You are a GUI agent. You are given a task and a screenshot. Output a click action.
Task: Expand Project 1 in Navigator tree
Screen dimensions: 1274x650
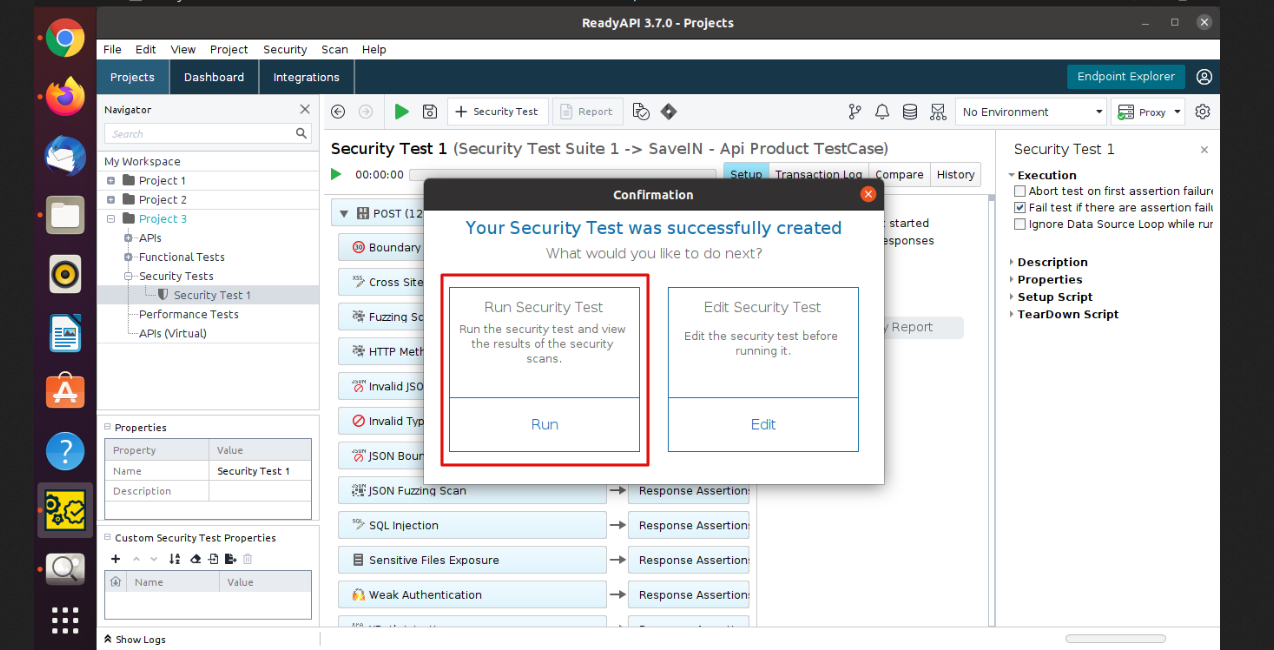(x=111, y=181)
